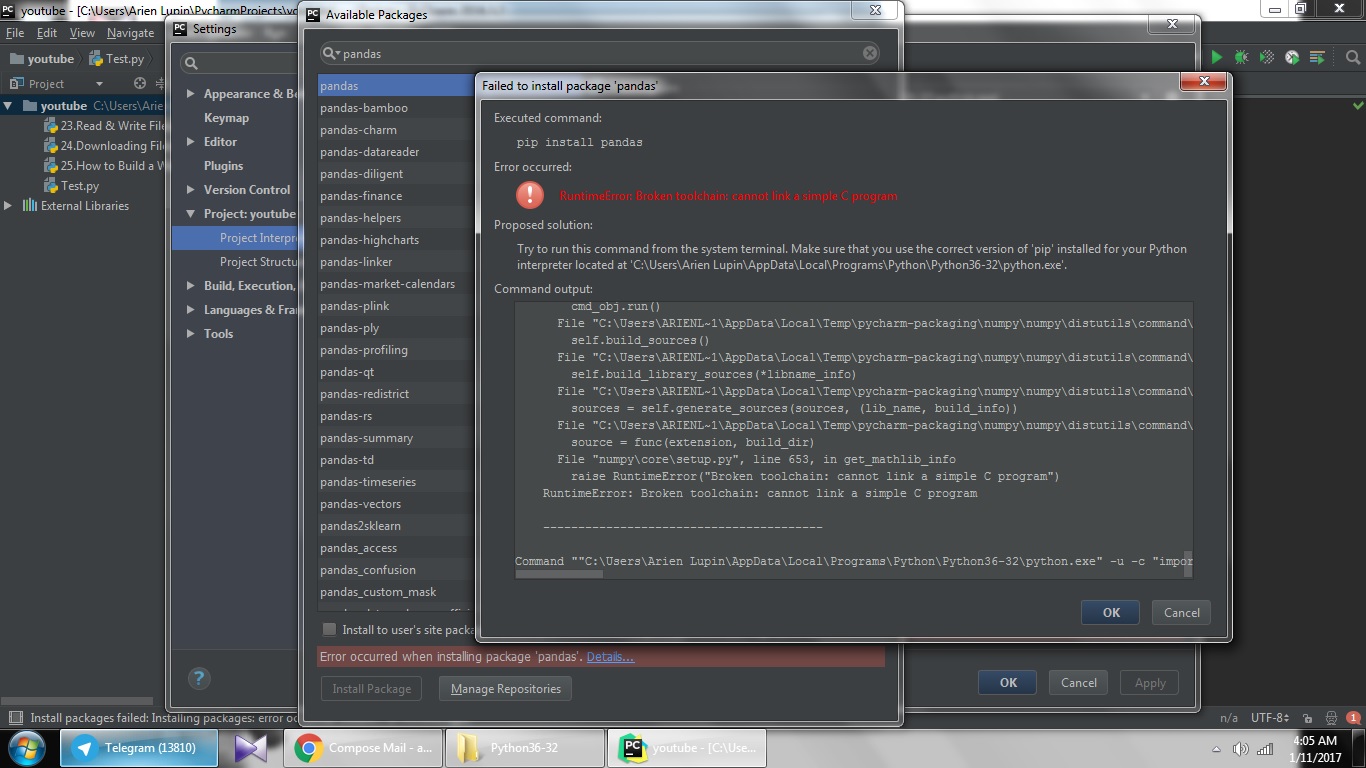Open Visual Studio from the taskbar
This screenshot has height=768, width=1366.
coord(251,747)
